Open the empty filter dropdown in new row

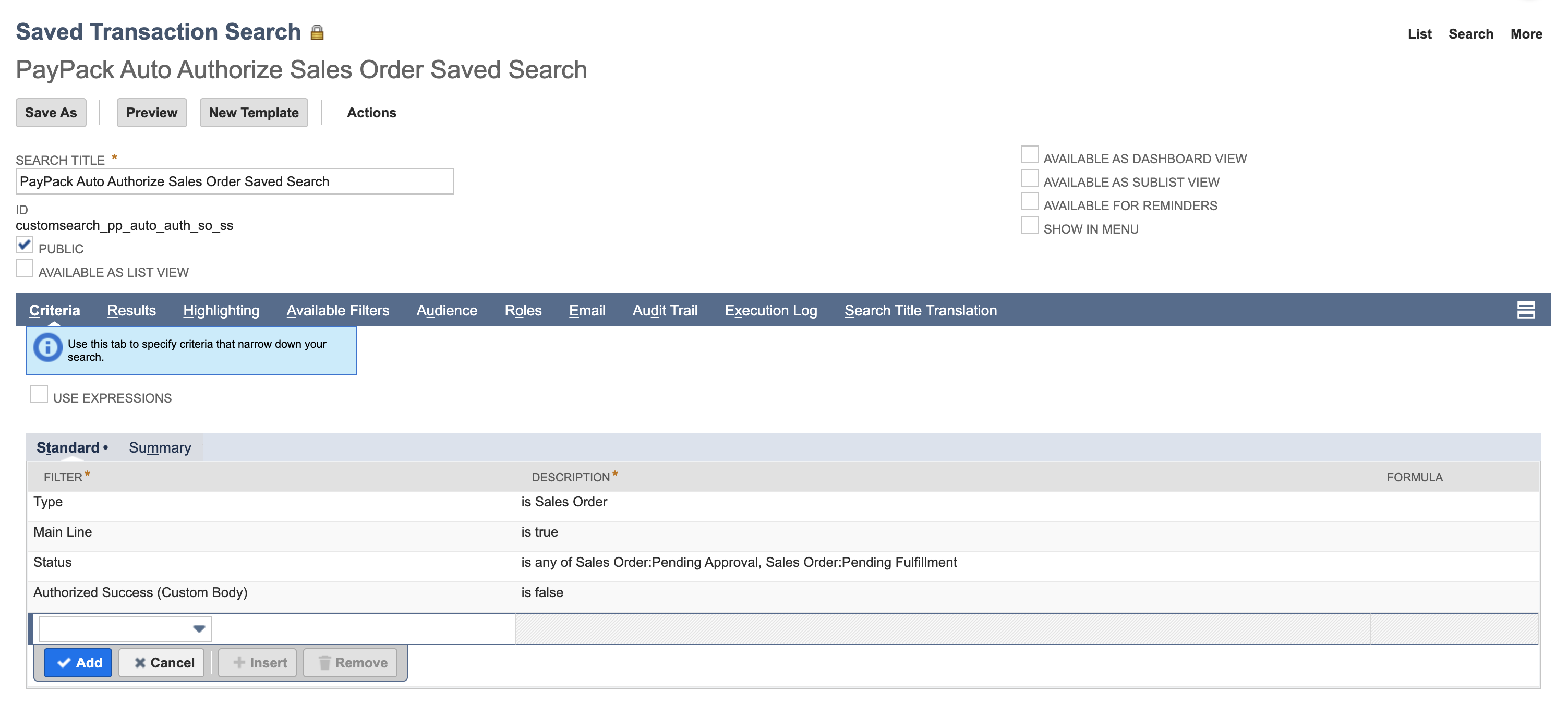point(198,628)
